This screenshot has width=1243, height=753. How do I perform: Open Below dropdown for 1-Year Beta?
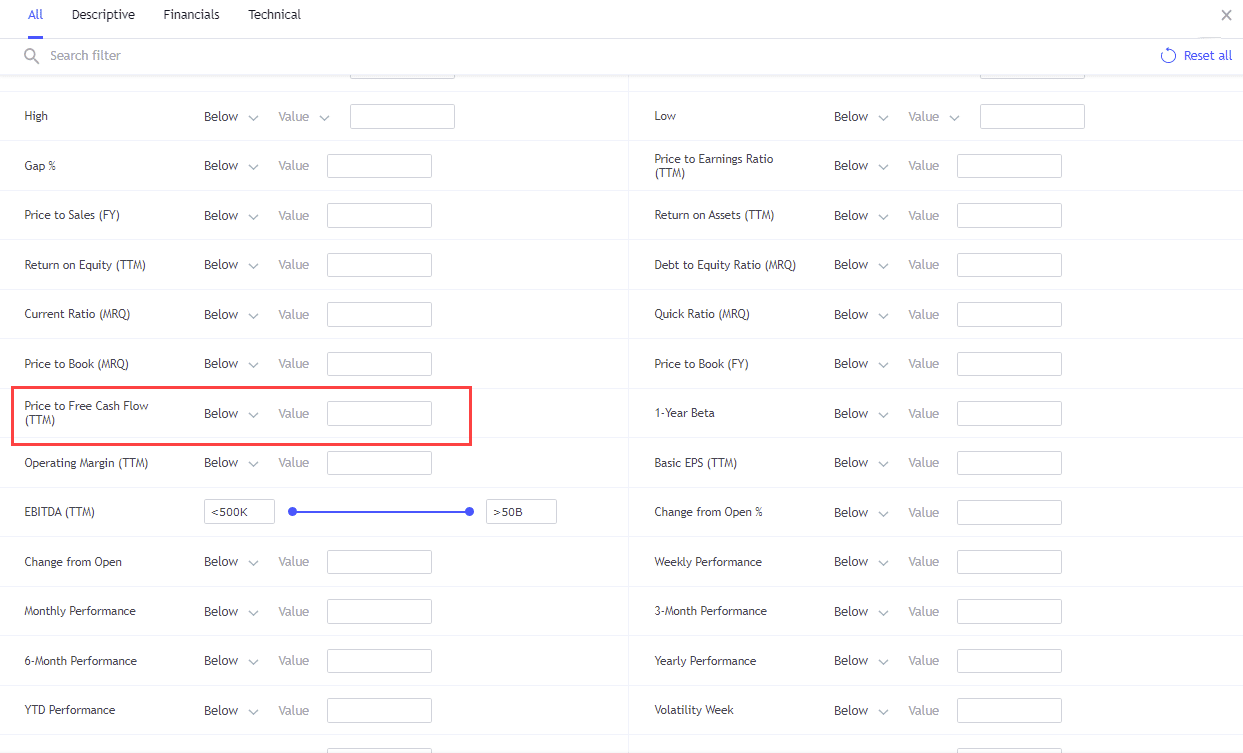861,414
